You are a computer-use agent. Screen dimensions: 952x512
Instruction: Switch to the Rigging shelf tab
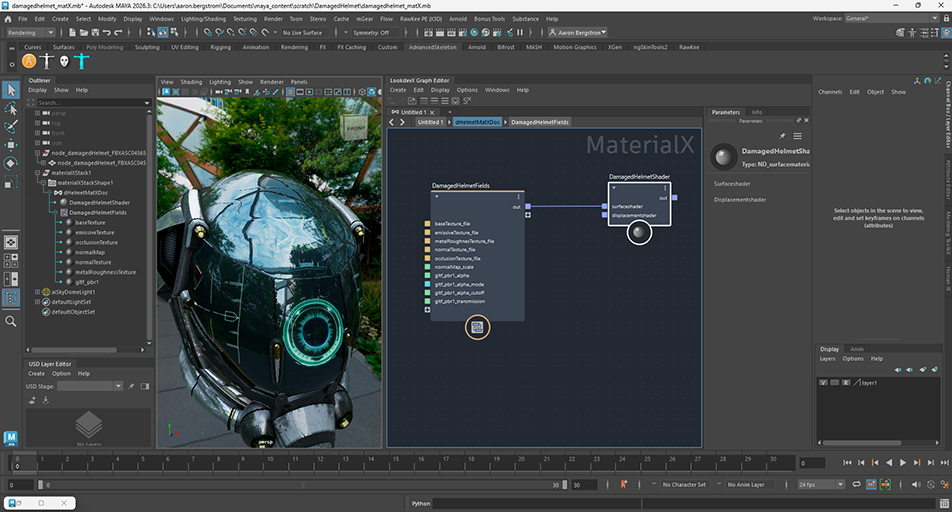[x=220, y=47]
